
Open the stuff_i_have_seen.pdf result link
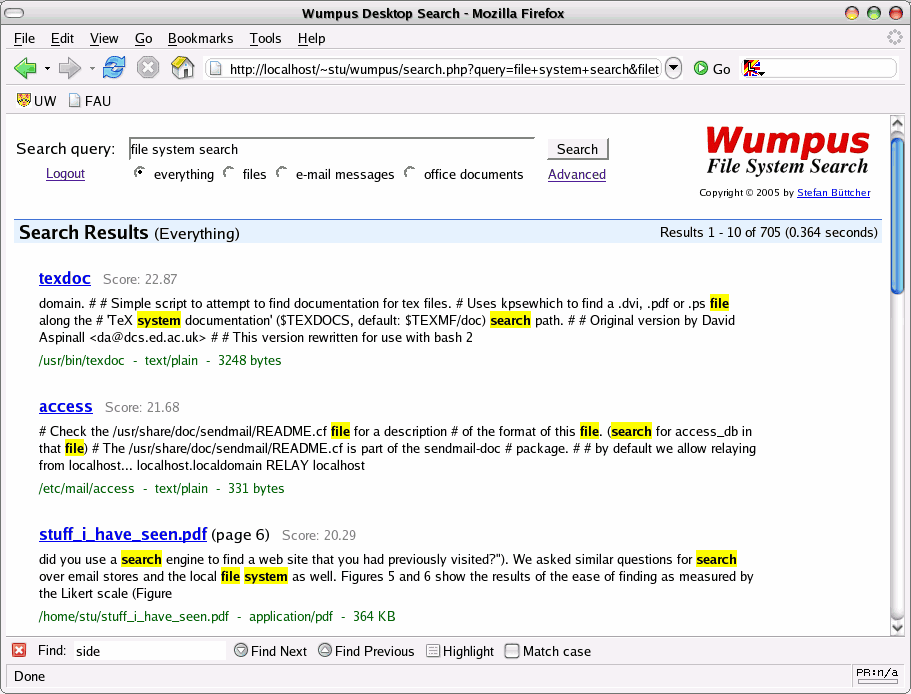(123, 534)
